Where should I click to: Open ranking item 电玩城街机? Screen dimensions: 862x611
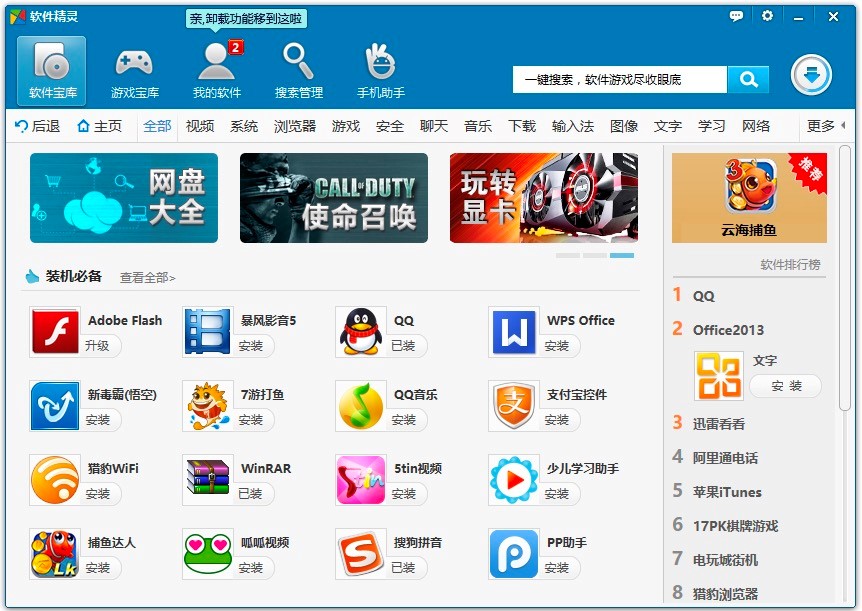point(725,560)
